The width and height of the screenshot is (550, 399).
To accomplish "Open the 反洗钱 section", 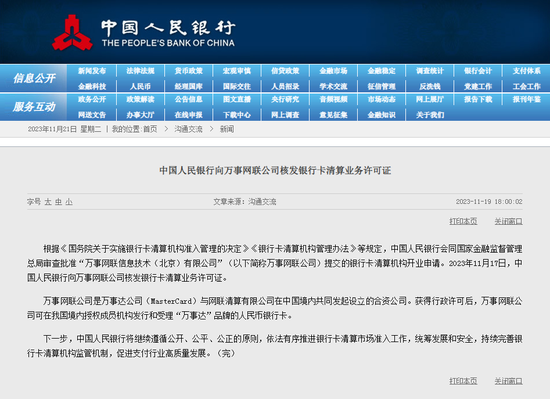I will coord(430,86).
